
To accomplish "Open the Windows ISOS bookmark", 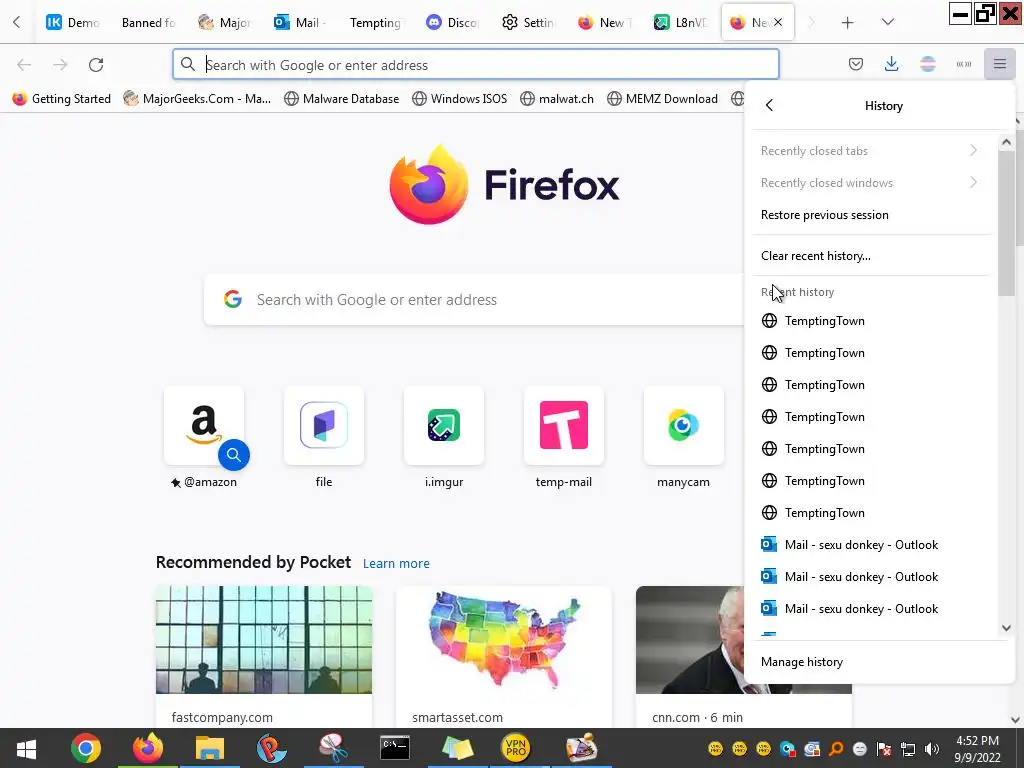I will click(x=460, y=99).
